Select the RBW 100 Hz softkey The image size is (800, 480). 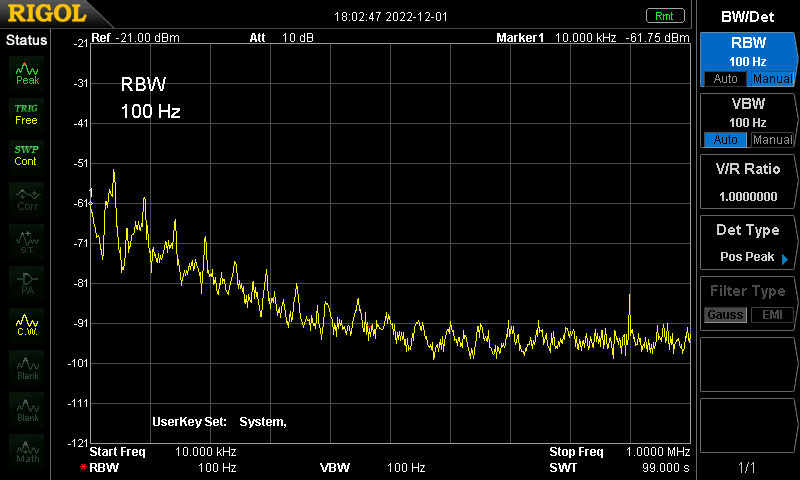[x=747, y=60]
